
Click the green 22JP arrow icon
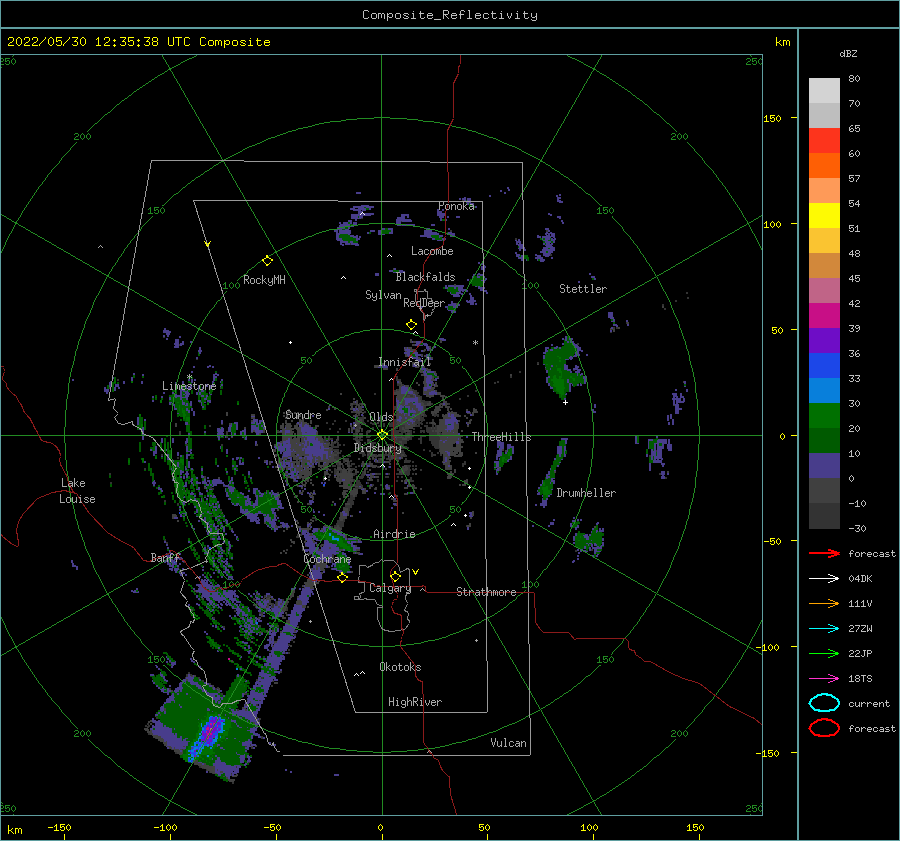824,653
